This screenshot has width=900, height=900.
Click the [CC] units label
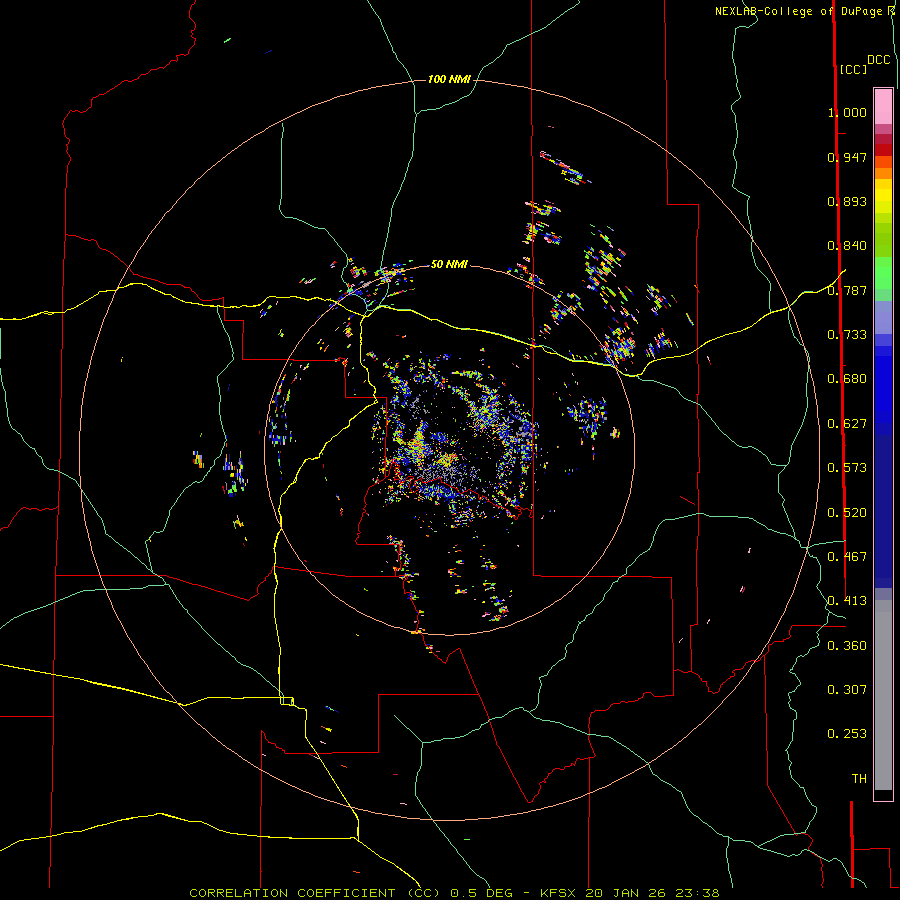click(854, 69)
